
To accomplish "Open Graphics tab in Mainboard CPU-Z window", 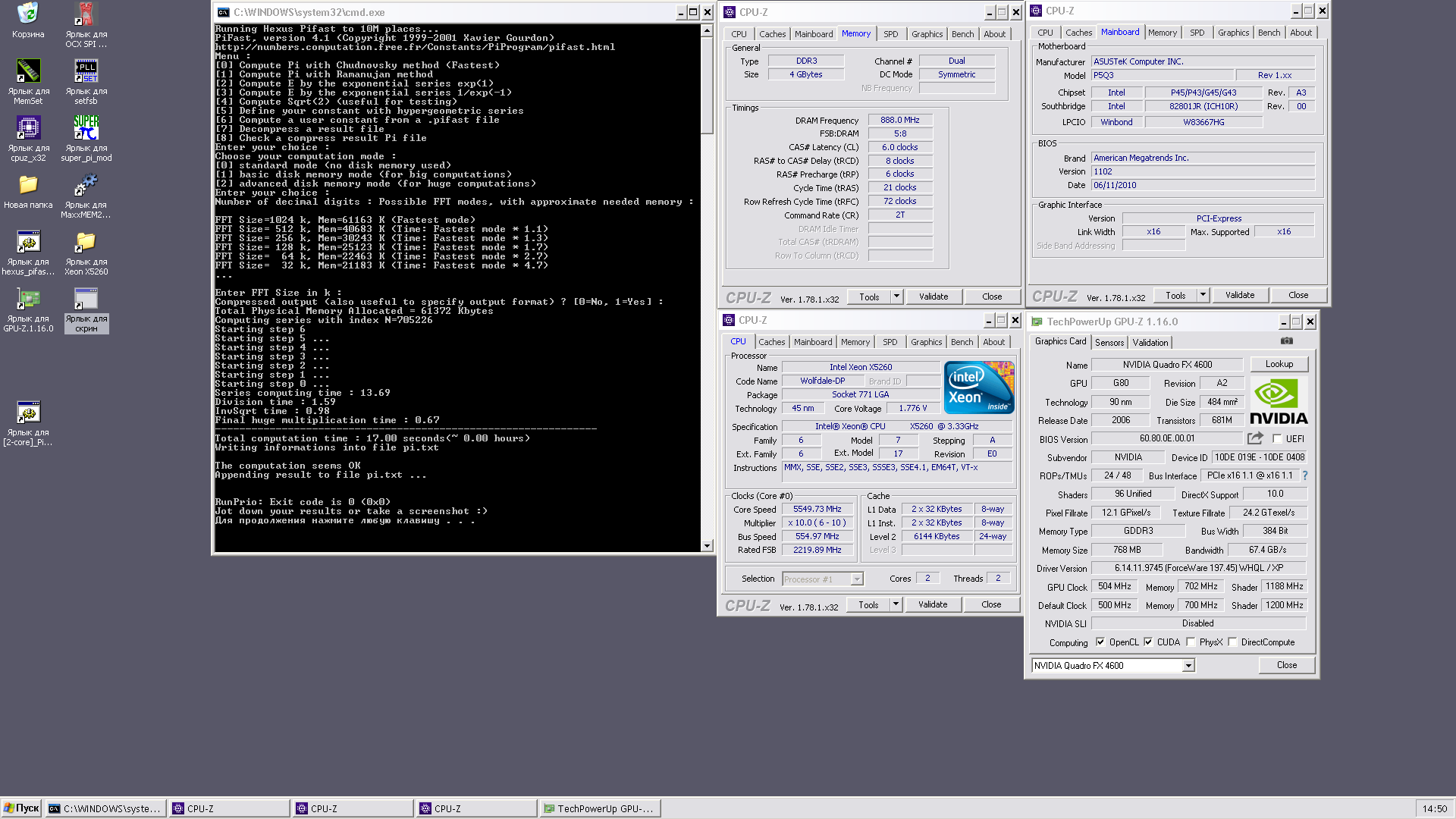I will [1234, 33].
